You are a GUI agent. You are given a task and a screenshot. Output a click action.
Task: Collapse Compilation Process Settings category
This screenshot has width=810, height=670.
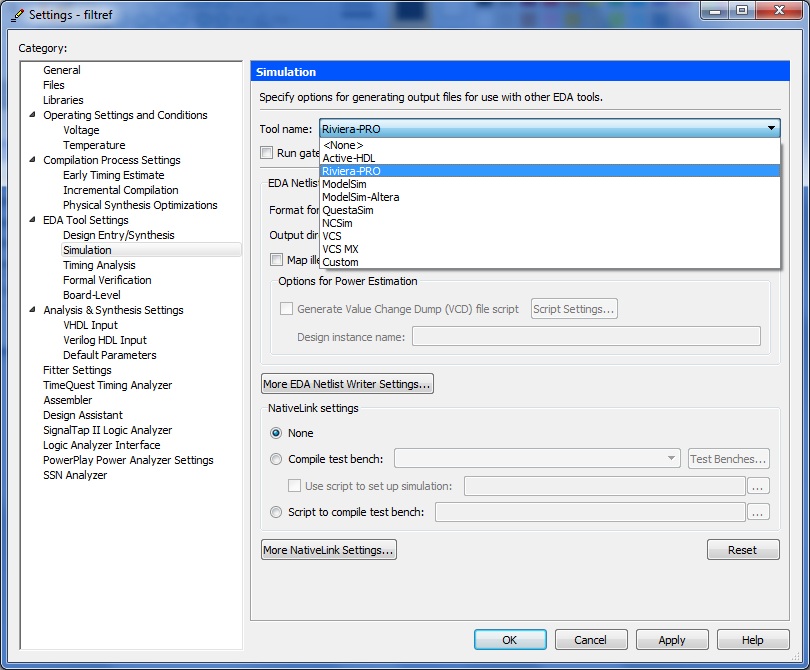tap(33, 160)
